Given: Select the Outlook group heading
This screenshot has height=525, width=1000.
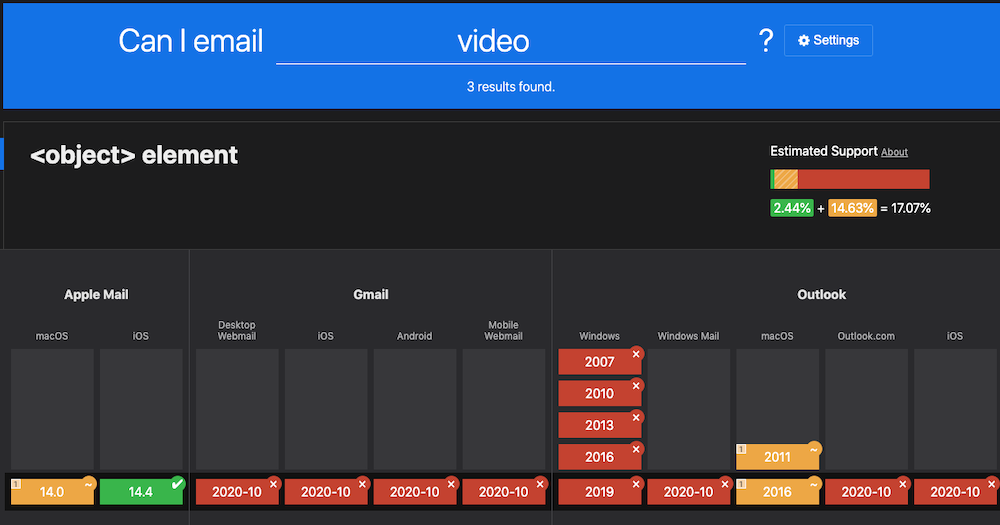Looking at the screenshot, I should (x=821, y=295).
